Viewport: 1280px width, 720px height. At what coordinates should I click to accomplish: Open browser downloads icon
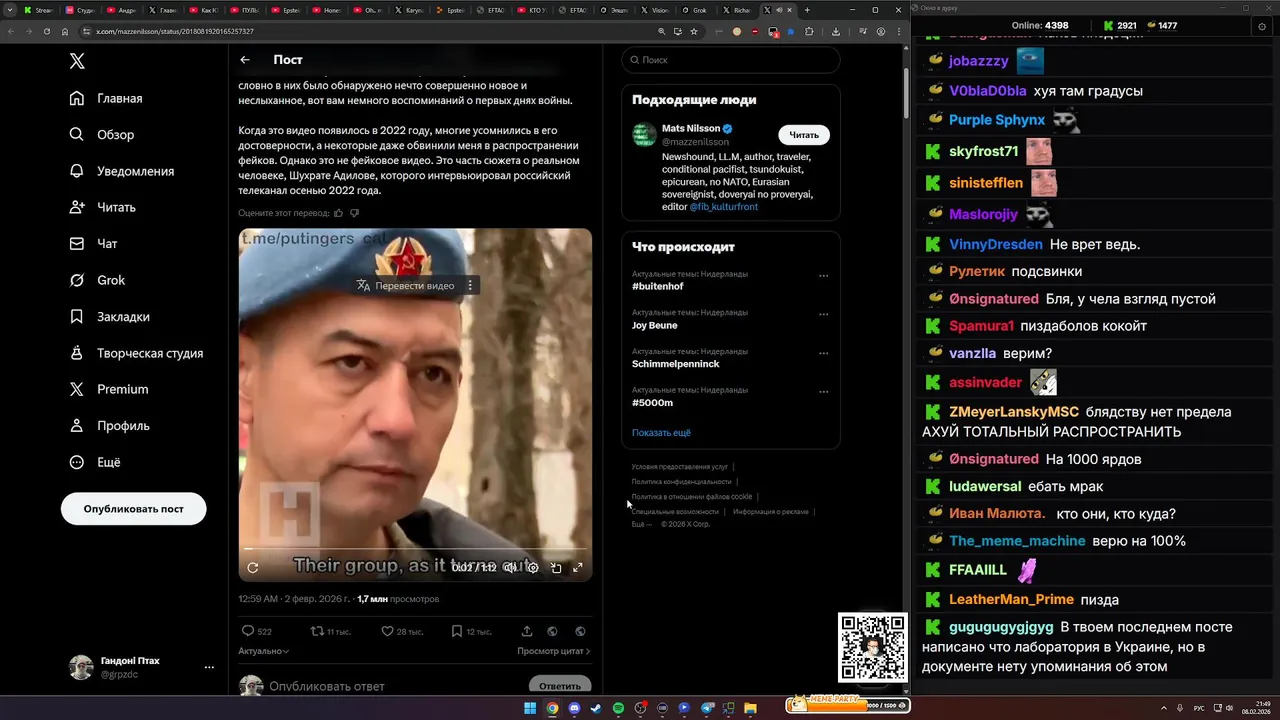click(836, 31)
